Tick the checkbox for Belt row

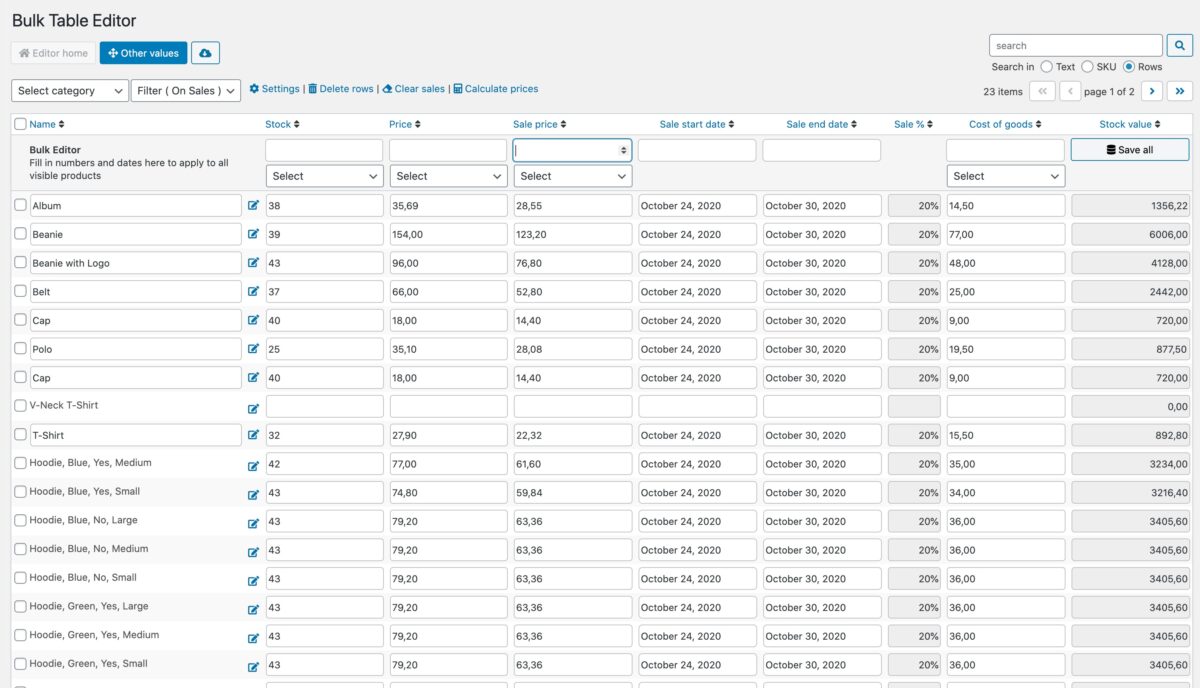point(20,292)
